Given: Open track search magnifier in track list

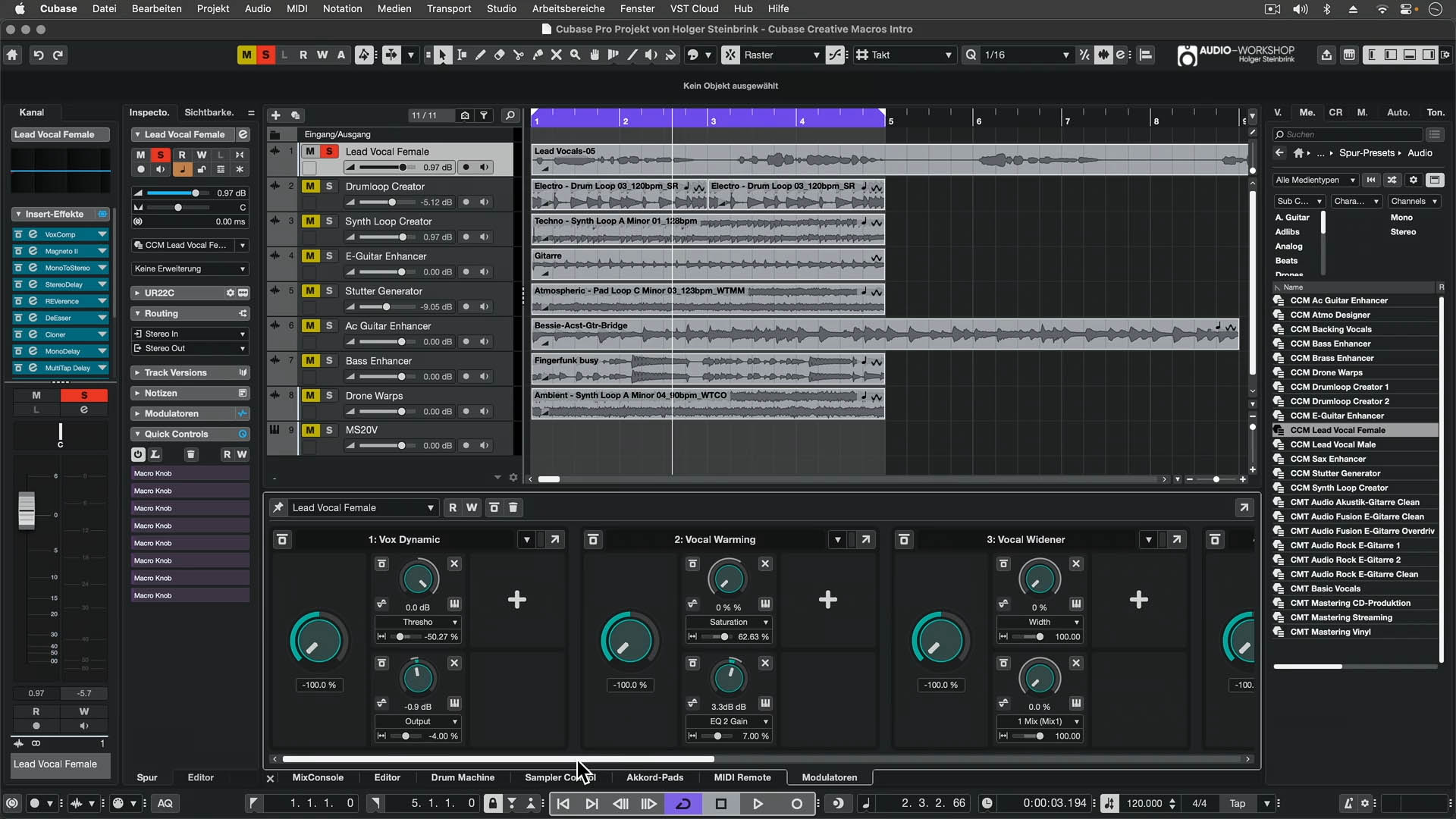Looking at the screenshot, I should [510, 115].
